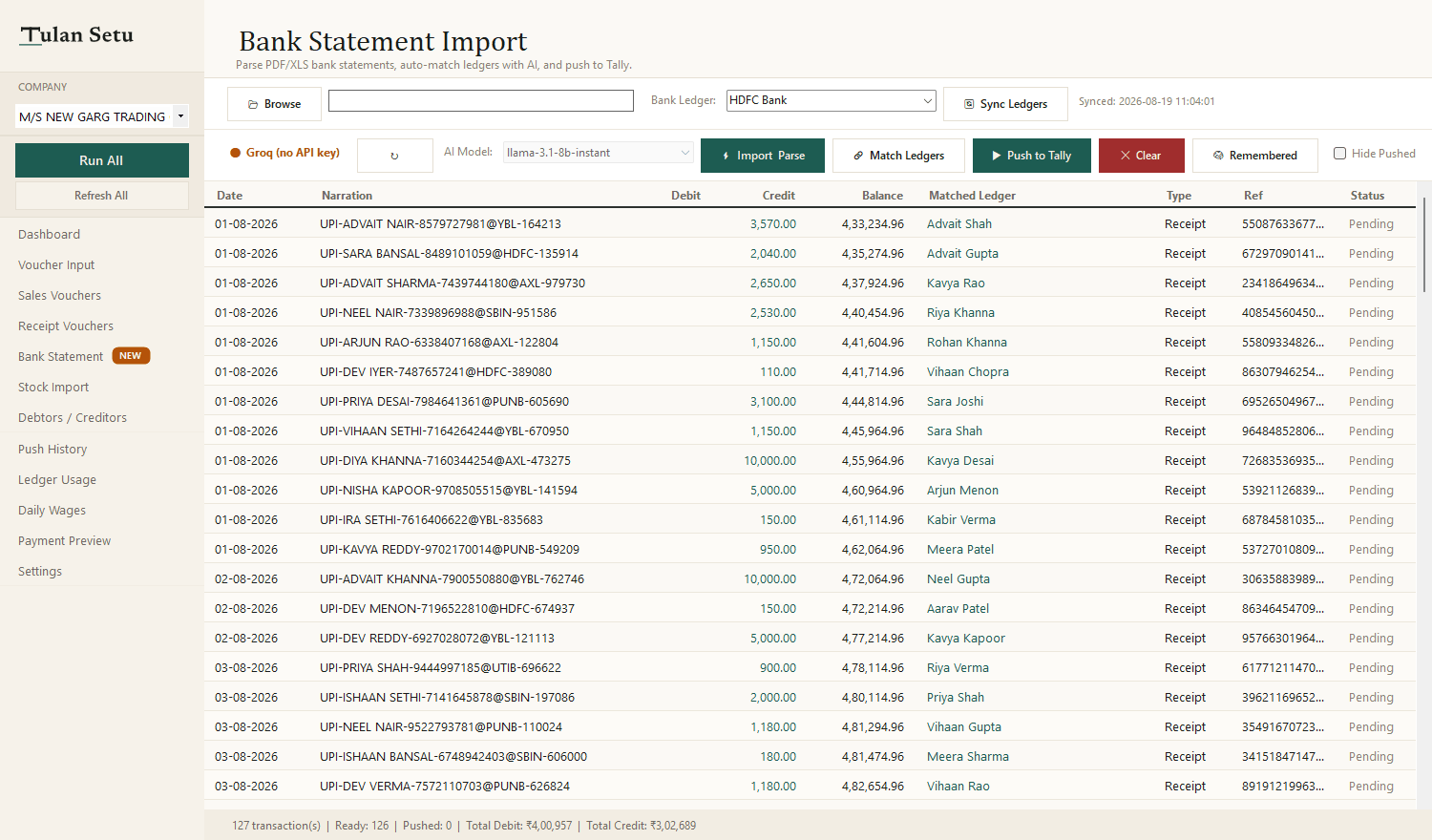
Task: Browse for a bank statement file
Action: [274, 104]
